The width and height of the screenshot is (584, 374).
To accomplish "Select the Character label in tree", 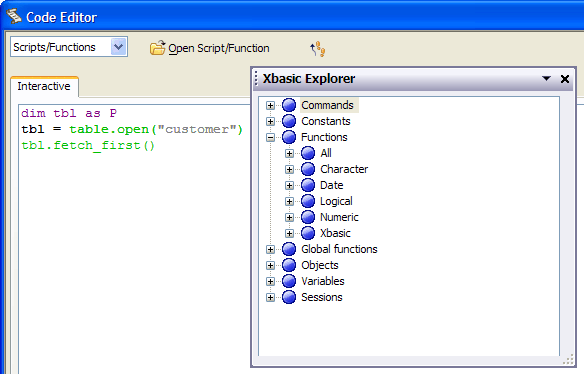I will click(x=344, y=169).
